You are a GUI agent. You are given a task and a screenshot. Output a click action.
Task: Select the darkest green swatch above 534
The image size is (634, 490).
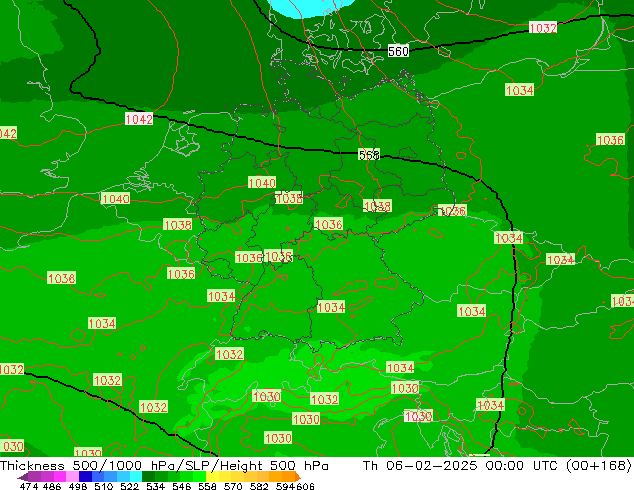148,476
